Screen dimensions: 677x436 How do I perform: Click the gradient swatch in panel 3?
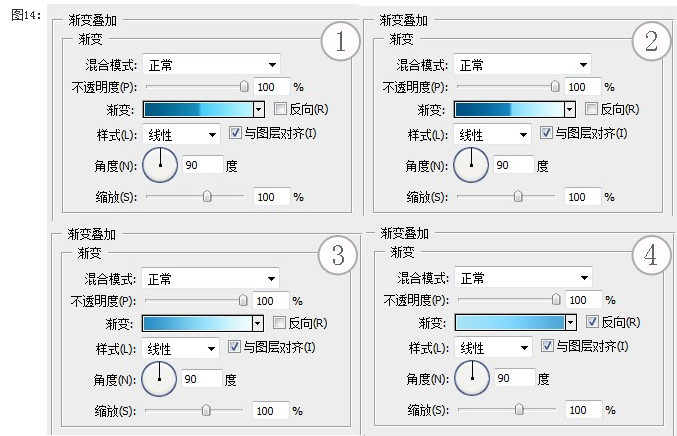tap(196, 323)
